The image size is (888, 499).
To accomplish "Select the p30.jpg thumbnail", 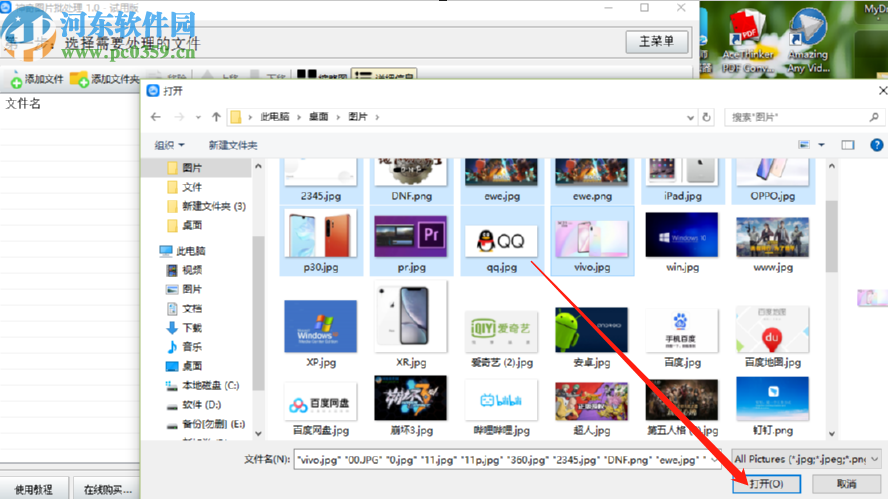I will click(x=321, y=241).
